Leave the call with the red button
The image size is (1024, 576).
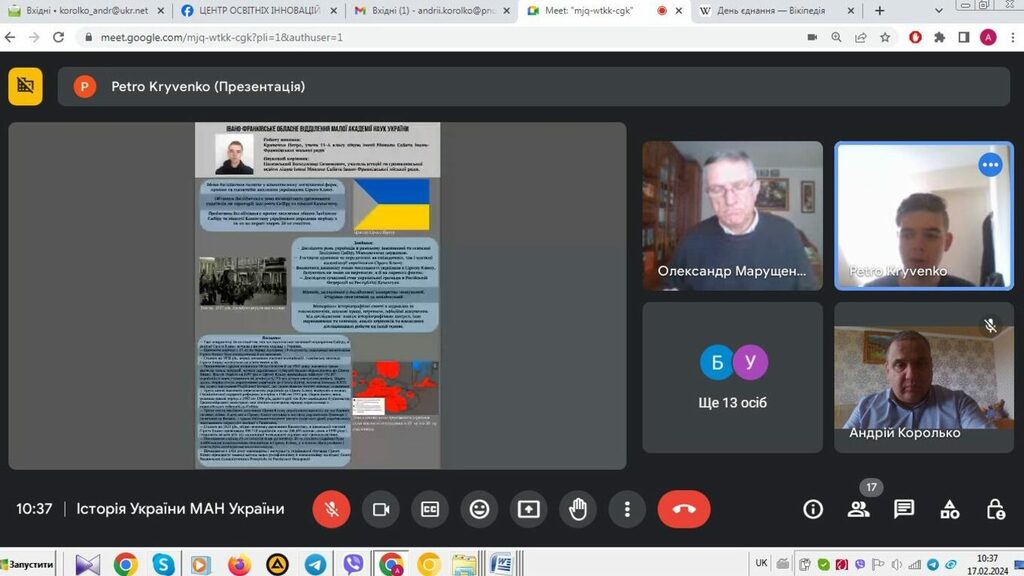684,509
